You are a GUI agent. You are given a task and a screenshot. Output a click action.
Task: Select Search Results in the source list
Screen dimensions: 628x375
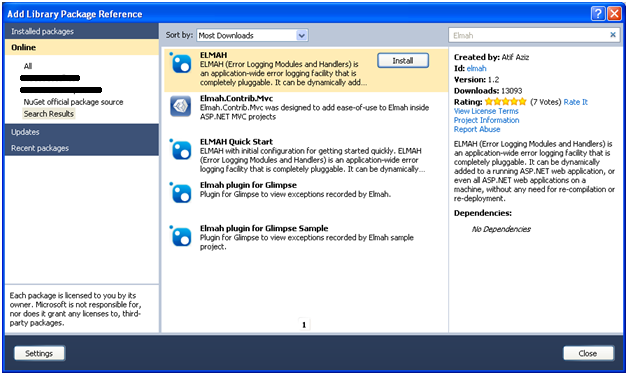[x=48, y=114]
